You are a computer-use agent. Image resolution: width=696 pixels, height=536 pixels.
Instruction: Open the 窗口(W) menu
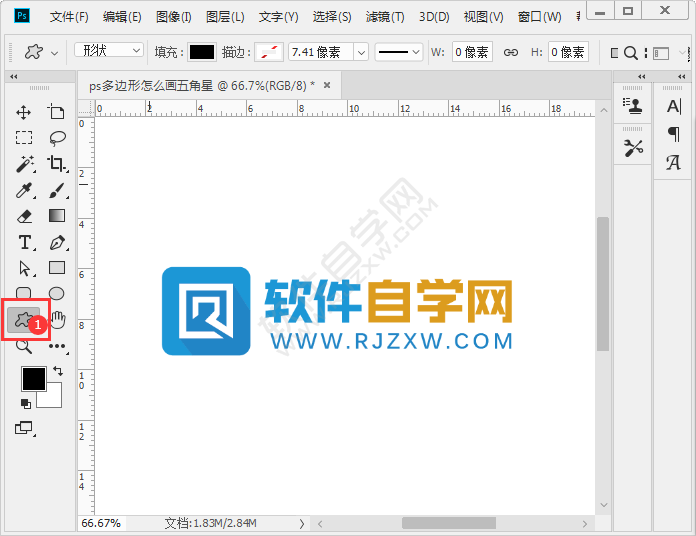point(539,17)
